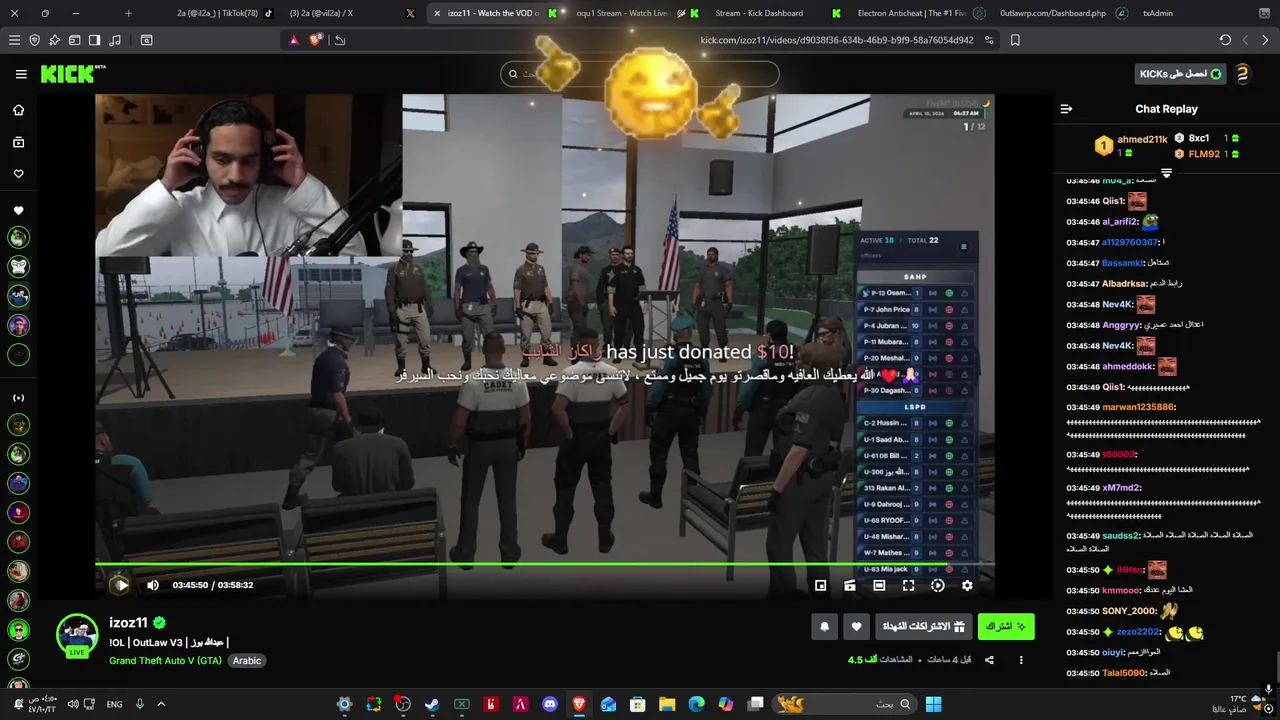Open picture-in-picture mini player
The width and height of the screenshot is (1280, 720).
820,585
